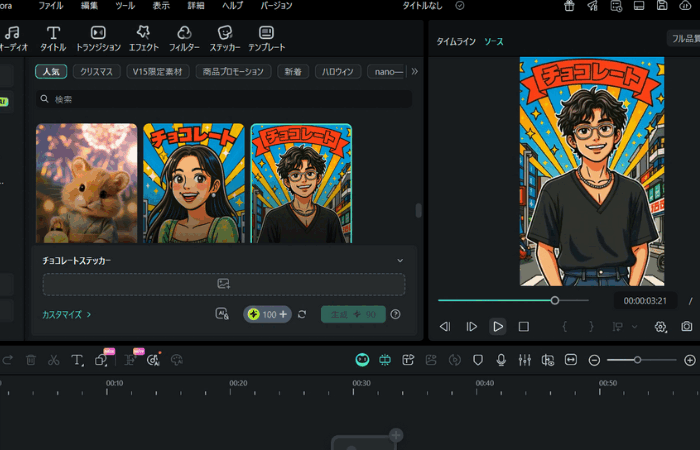Select the V15限定素材 category tag

(158, 71)
